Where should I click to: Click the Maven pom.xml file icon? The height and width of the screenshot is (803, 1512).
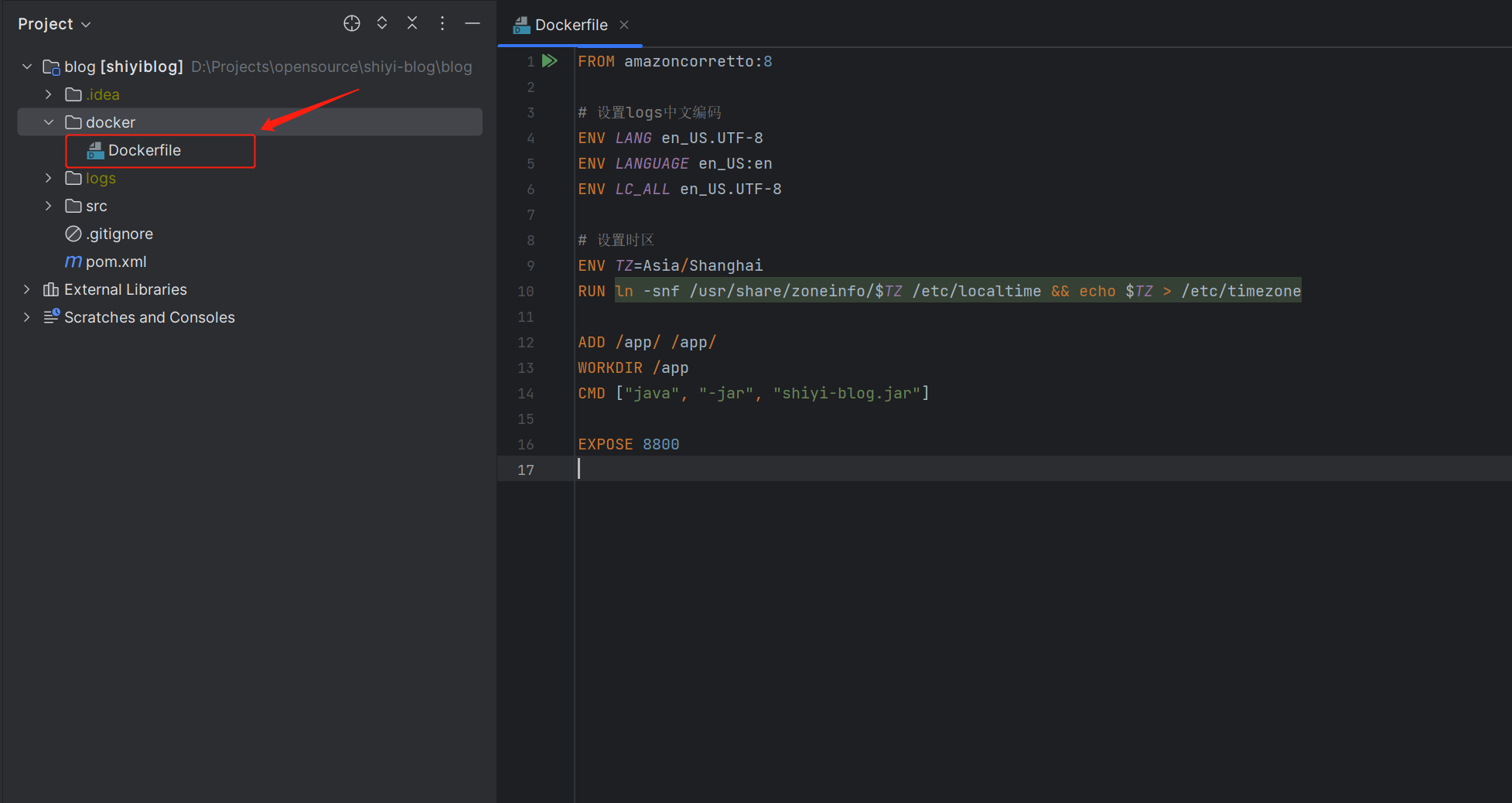tap(73, 261)
